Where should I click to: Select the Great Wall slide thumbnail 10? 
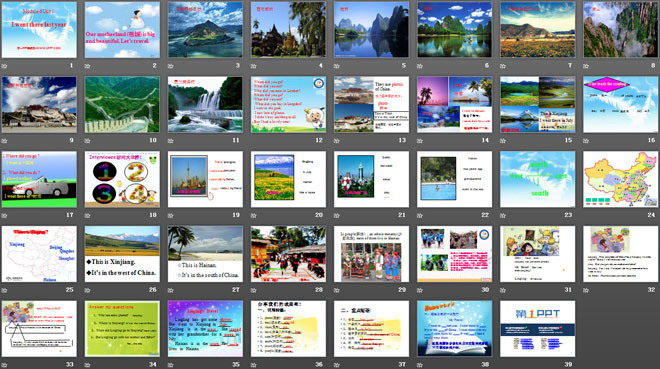pyautogui.click(x=122, y=104)
